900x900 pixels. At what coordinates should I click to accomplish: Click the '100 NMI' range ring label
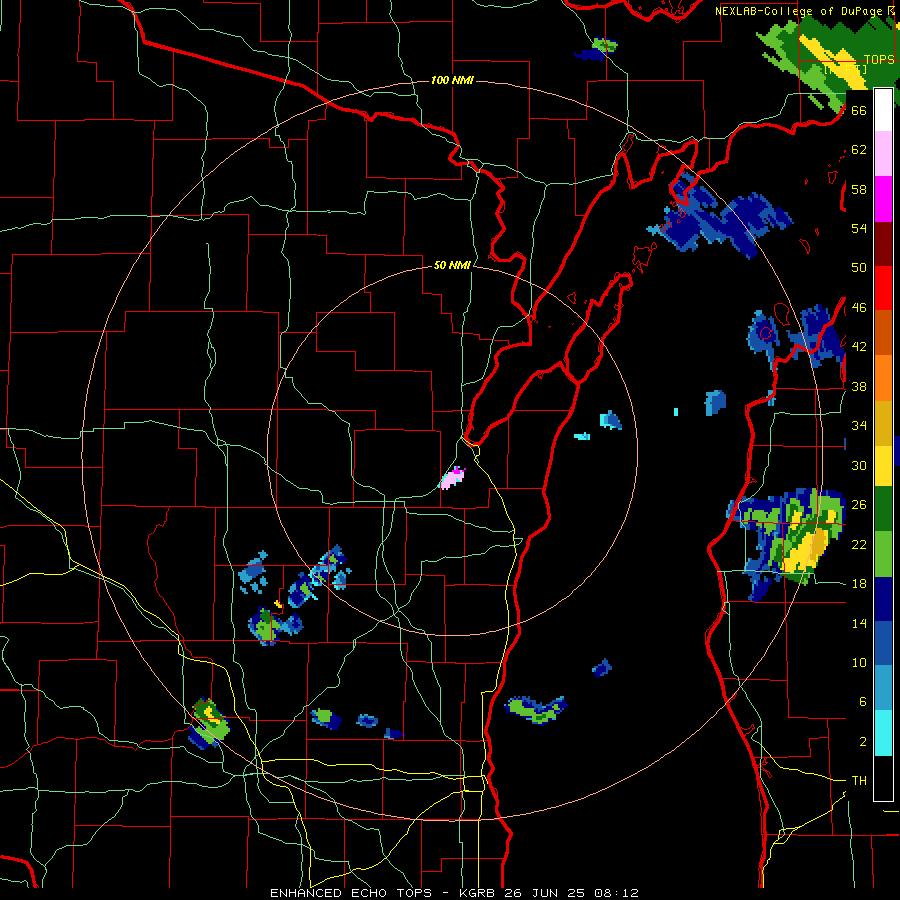coord(452,80)
